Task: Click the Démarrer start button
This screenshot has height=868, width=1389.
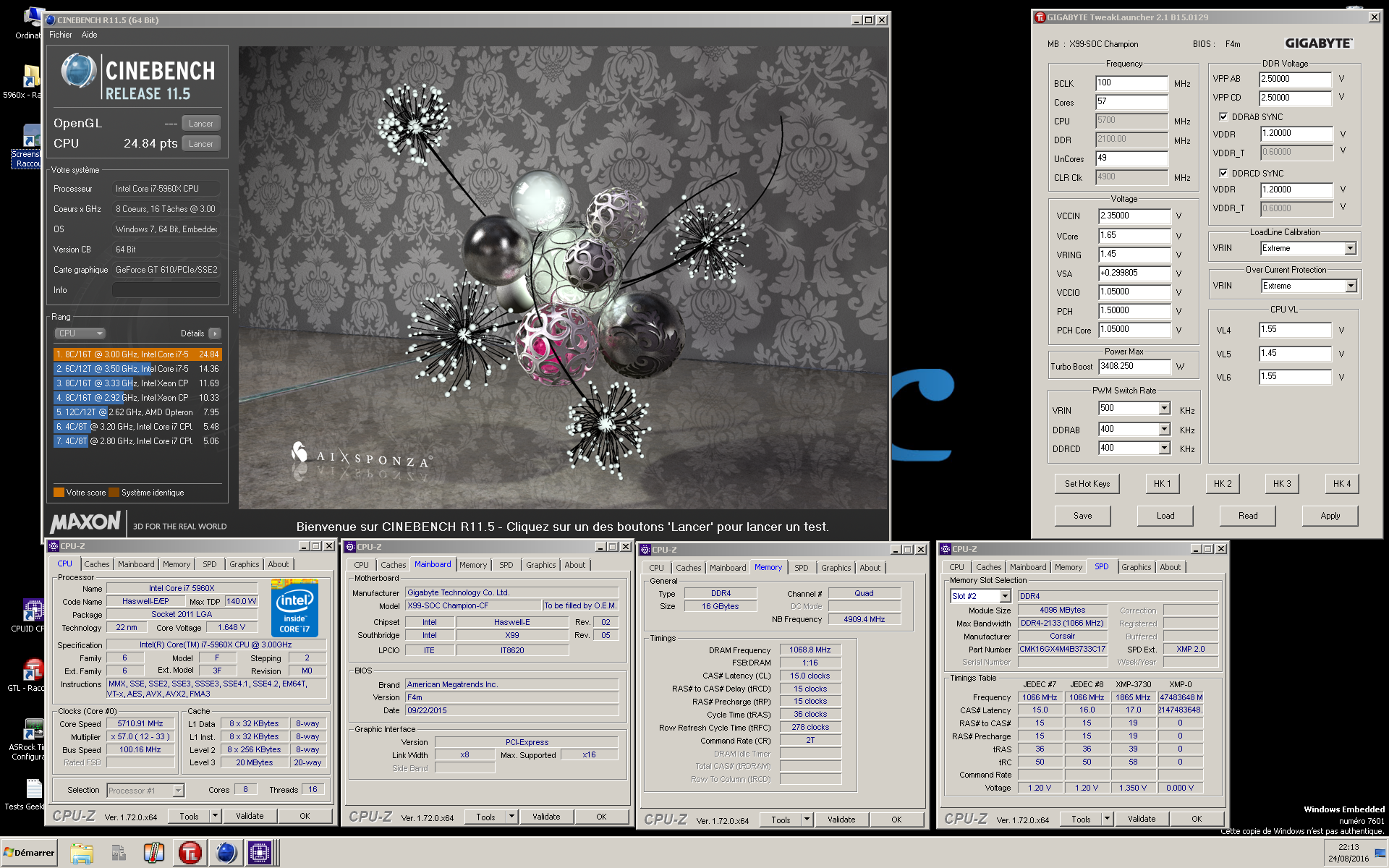Action: 29,853
